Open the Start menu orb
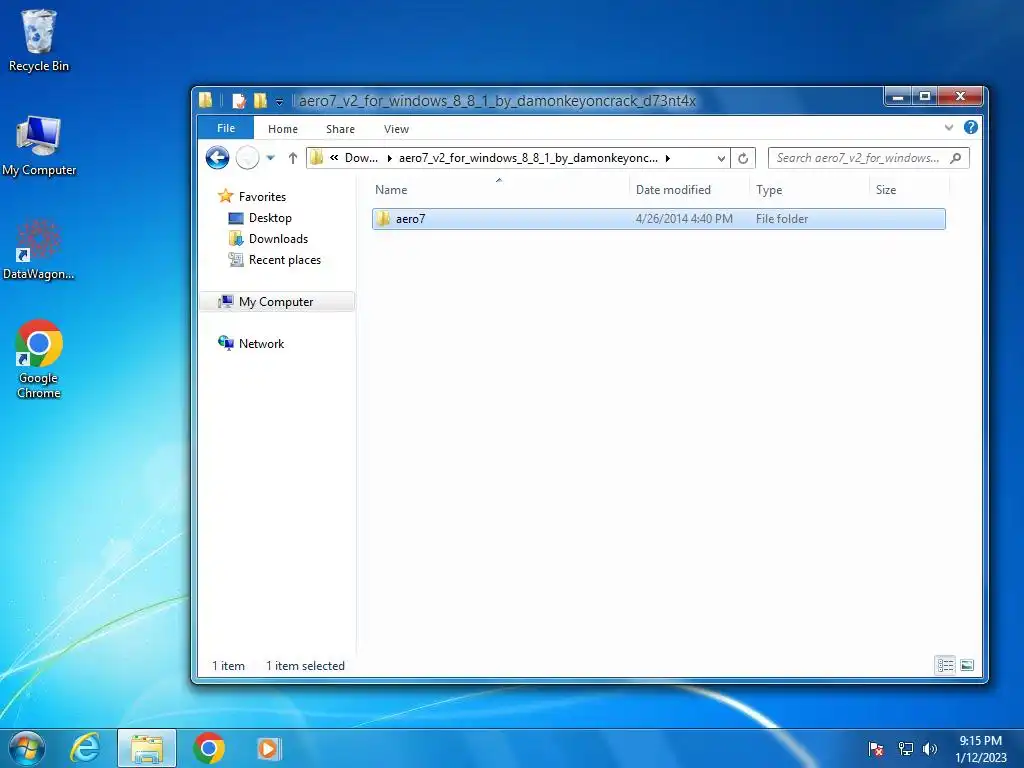The image size is (1024, 768). point(27,748)
